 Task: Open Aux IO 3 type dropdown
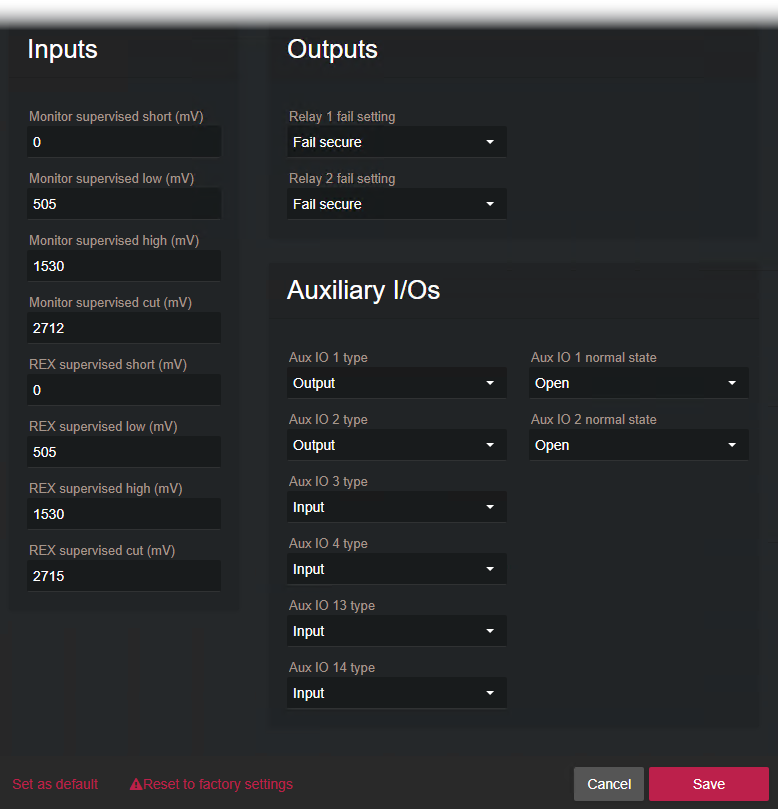click(396, 507)
